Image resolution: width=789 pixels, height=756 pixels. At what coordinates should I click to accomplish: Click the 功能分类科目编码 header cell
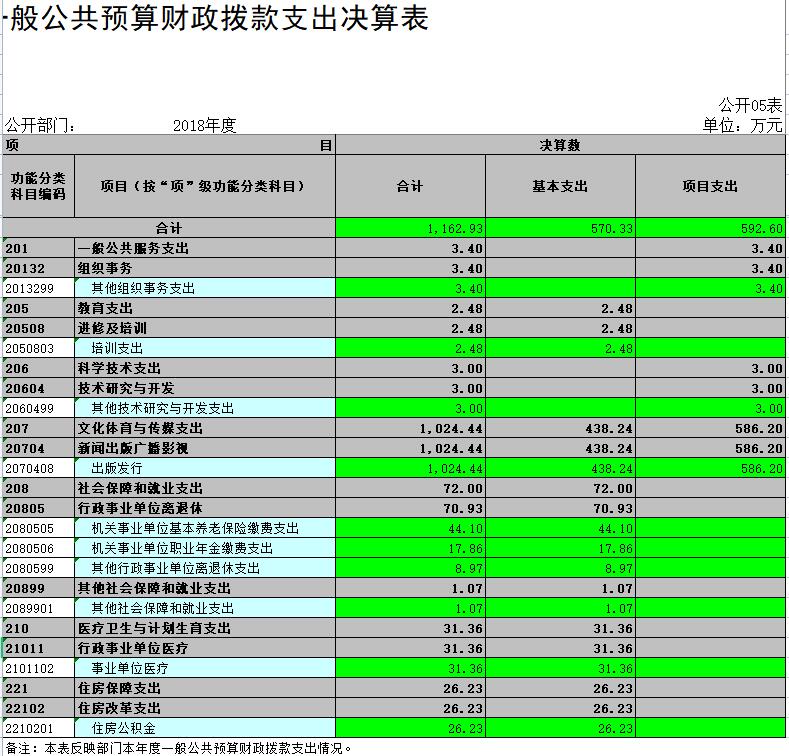pyautogui.click(x=38, y=186)
